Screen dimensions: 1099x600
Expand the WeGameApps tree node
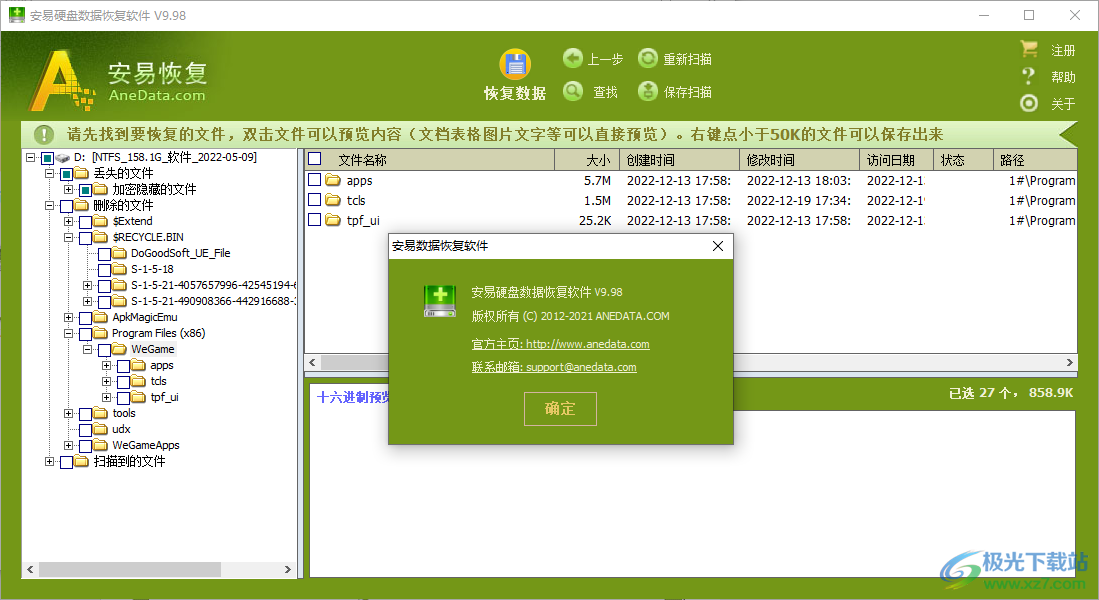pyautogui.click(x=68, y=445)
